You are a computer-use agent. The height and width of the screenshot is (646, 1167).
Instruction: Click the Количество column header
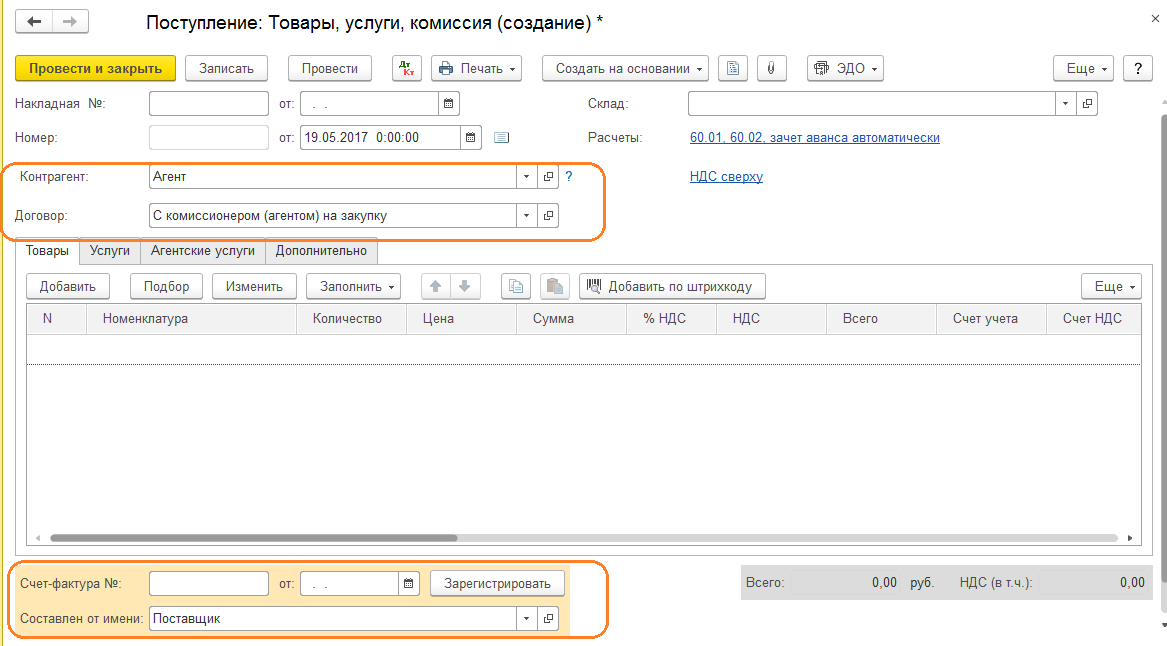point(351,319)
